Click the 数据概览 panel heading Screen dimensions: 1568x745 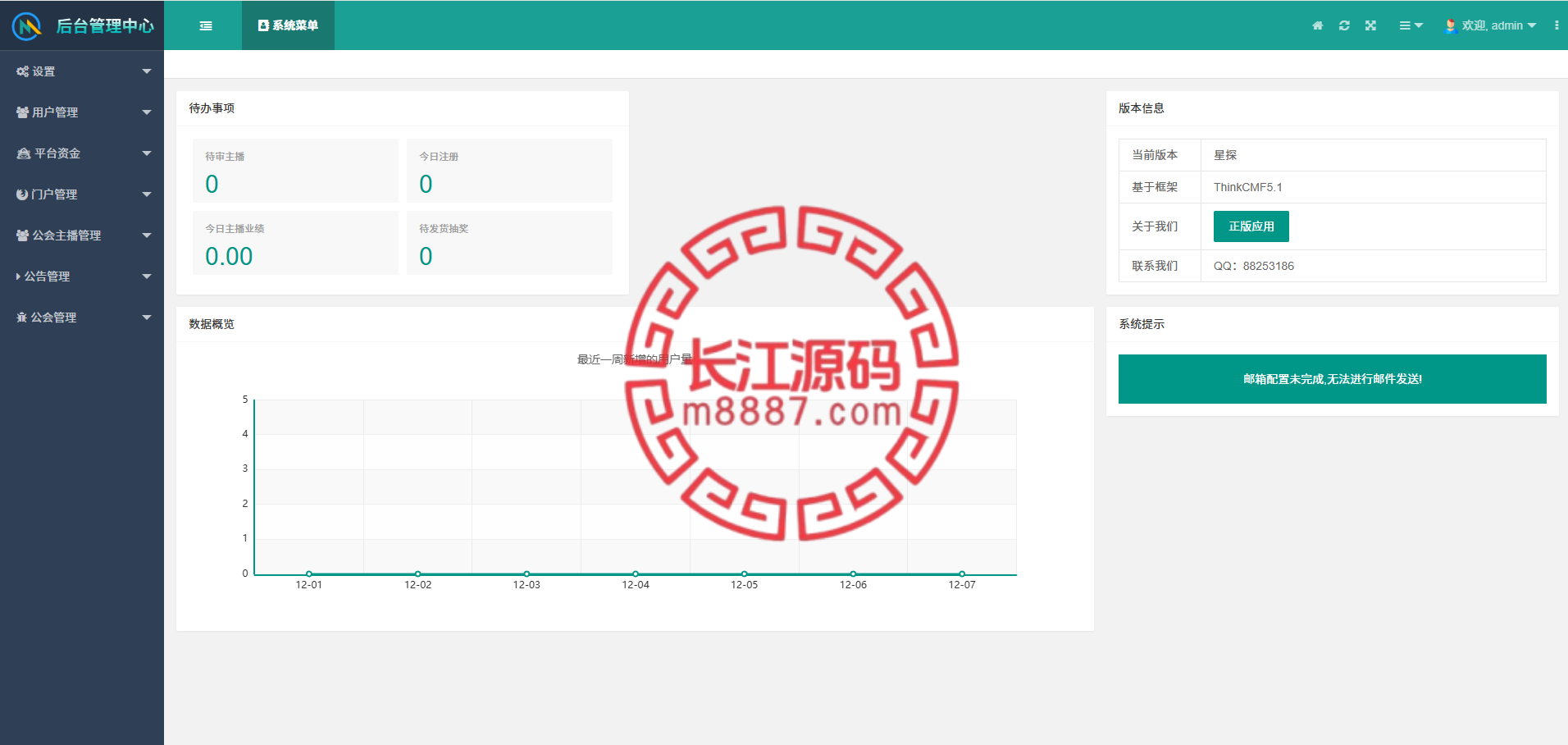[212, 324]
